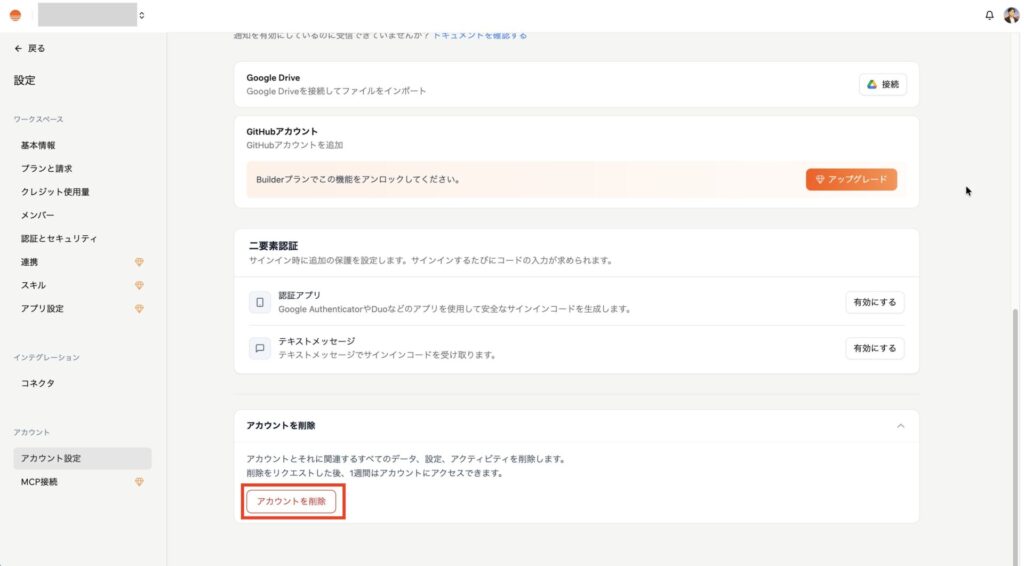This screenshot has width=1024, height=566.
Task: Click the テキストメッセージ chat bubble icon
Action: [260, 348]
